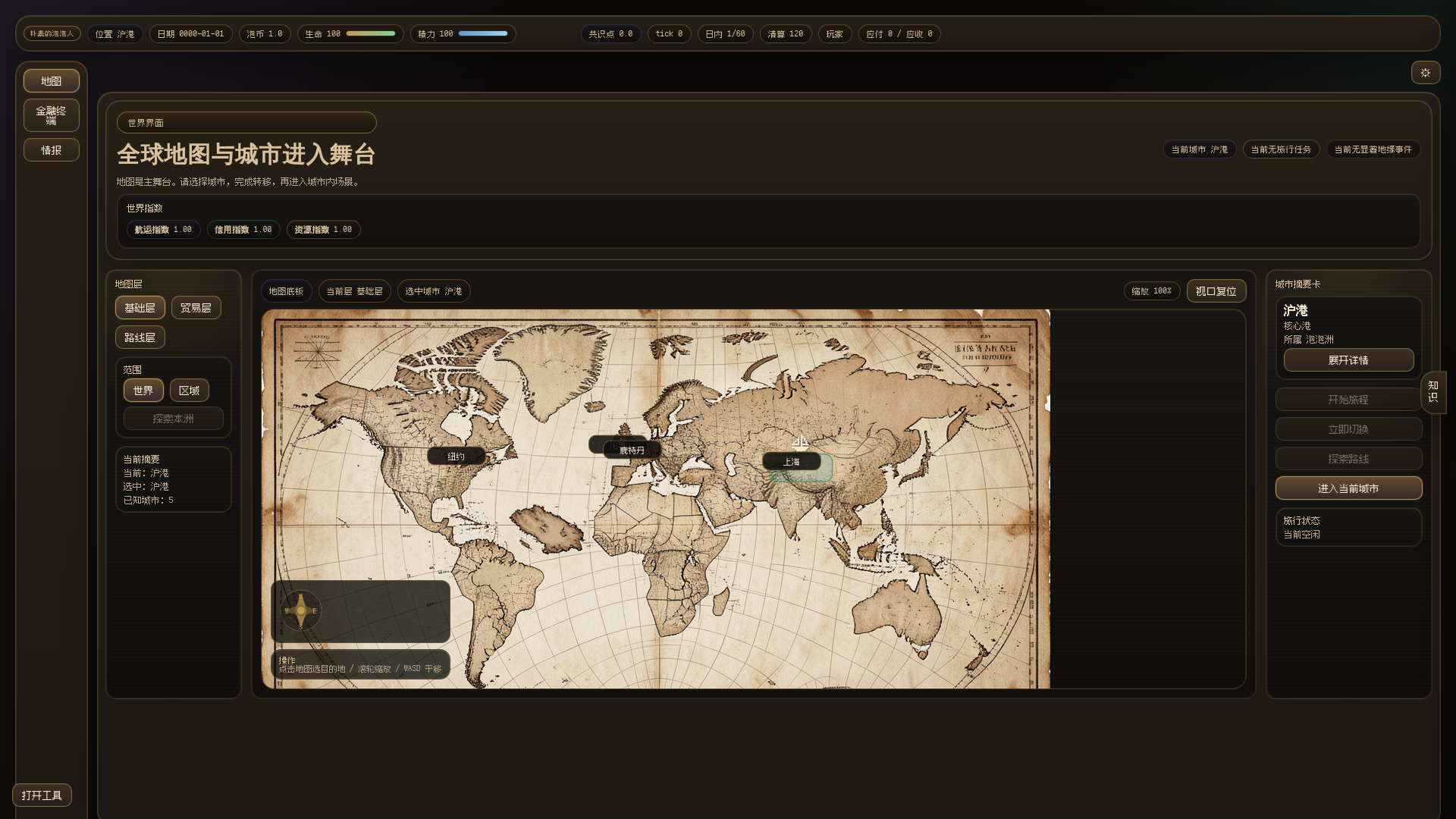
Task: Enable the 贸易层 map layer
Action: 196,308
